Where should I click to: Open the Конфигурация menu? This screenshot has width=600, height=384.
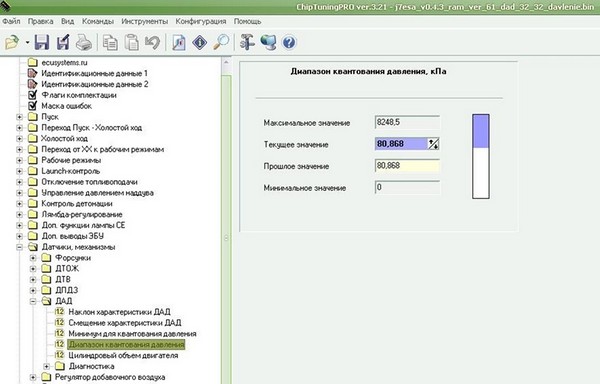(201, 21)
